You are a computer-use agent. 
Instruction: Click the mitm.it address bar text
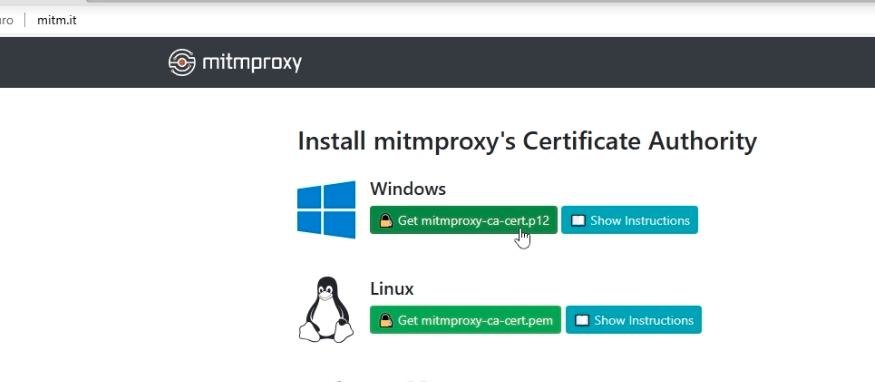57,21
